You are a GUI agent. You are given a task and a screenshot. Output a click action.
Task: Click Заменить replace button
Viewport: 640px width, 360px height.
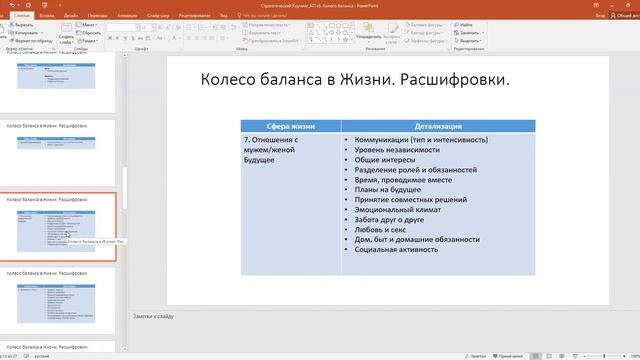466,33
